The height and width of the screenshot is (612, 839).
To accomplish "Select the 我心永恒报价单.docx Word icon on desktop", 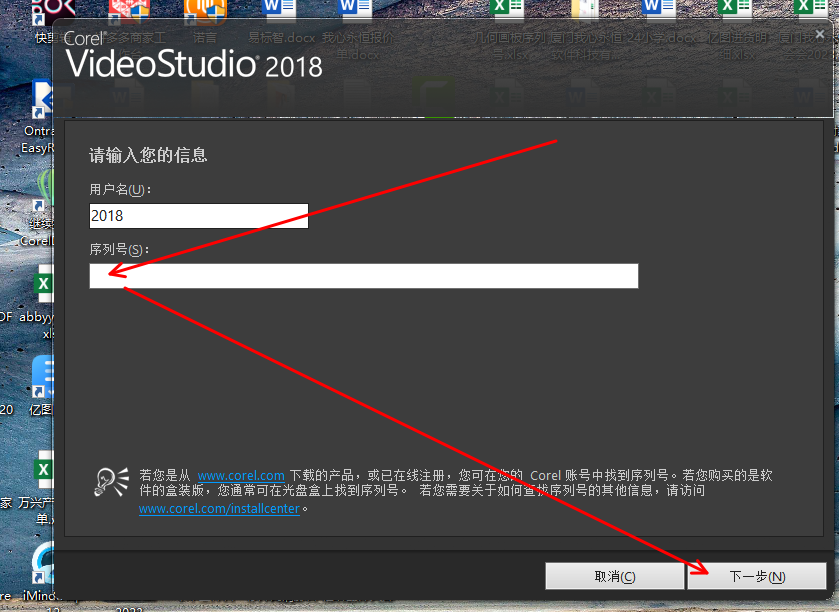I will pyautogui.click(x=355, y=10).
